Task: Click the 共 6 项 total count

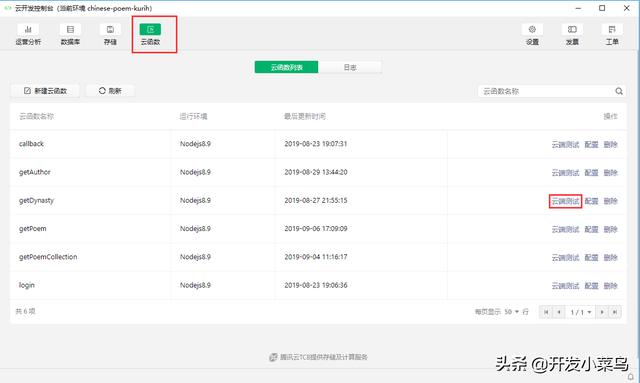Action: (25, 311)
